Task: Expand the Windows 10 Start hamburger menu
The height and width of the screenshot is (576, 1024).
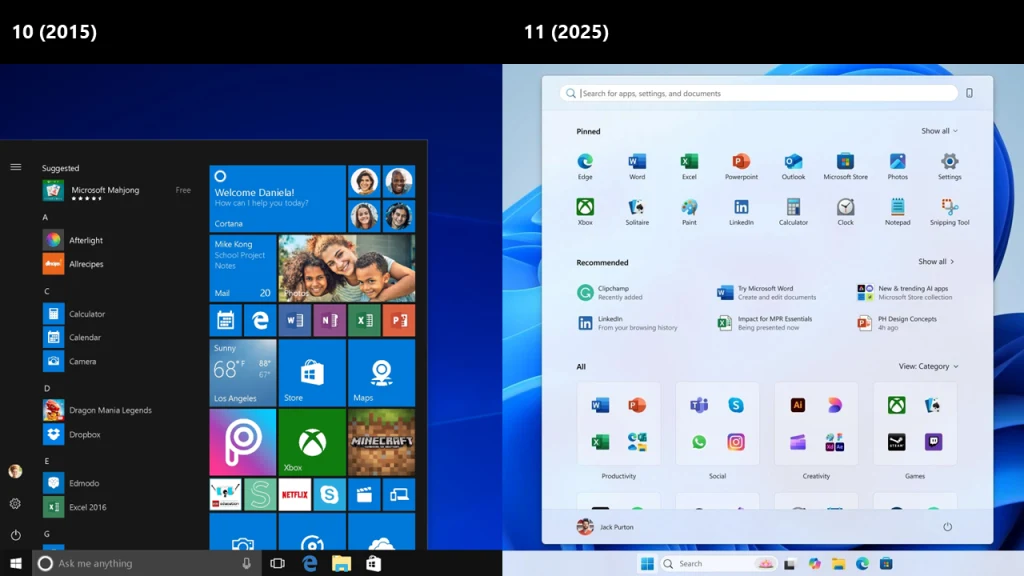Action: (x=16, y=167)
